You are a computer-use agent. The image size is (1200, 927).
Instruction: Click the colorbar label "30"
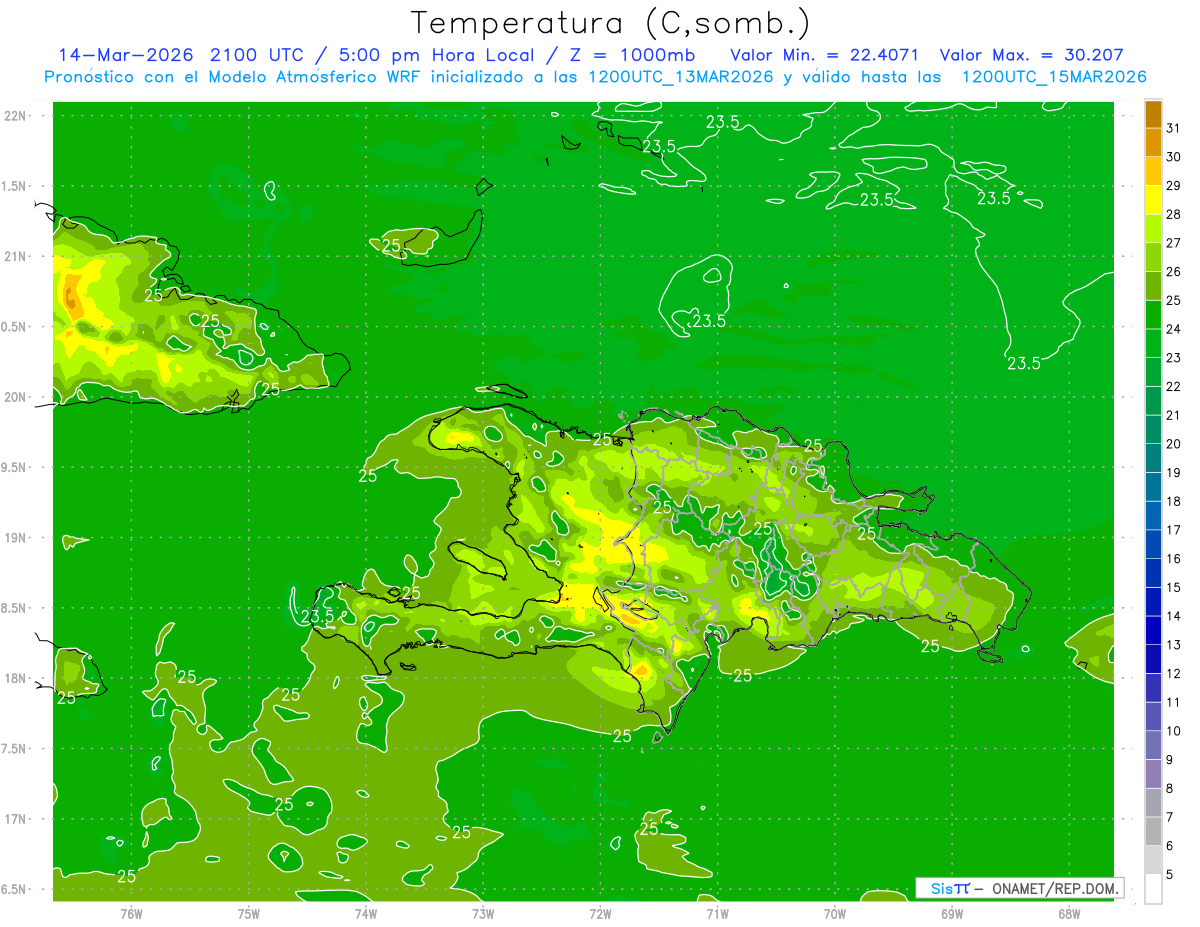click(1174, 157)
